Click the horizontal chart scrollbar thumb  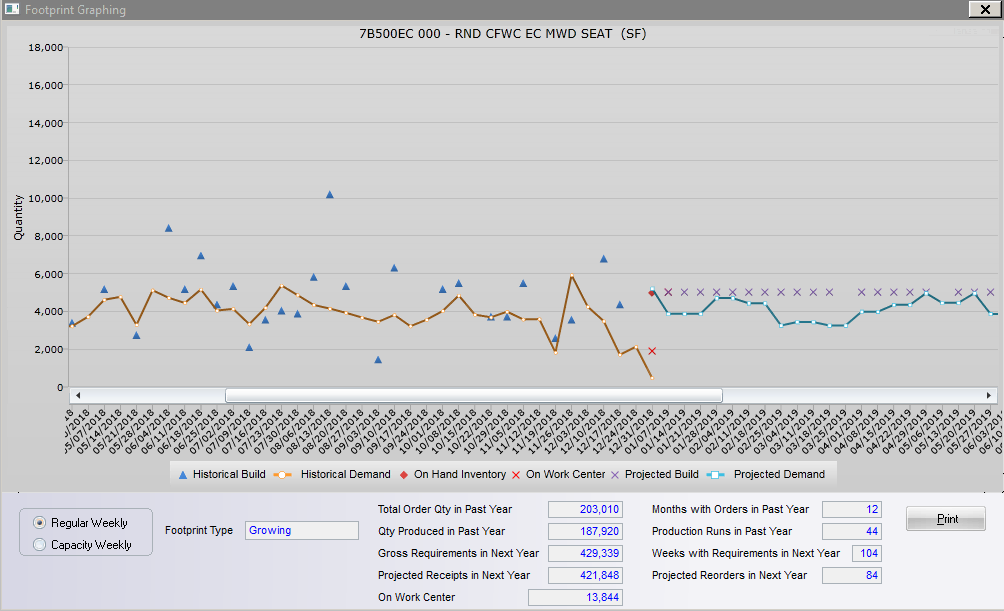473,395
